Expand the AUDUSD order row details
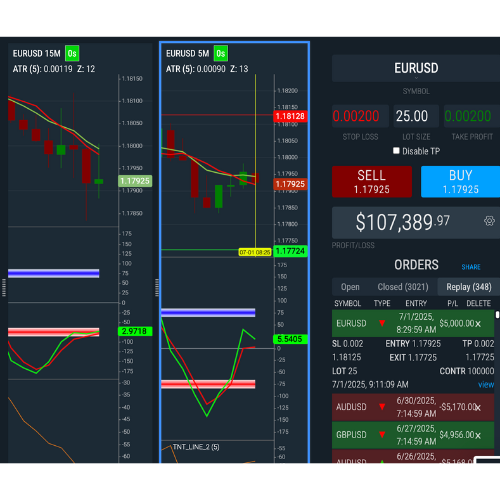 coord(413,407)
